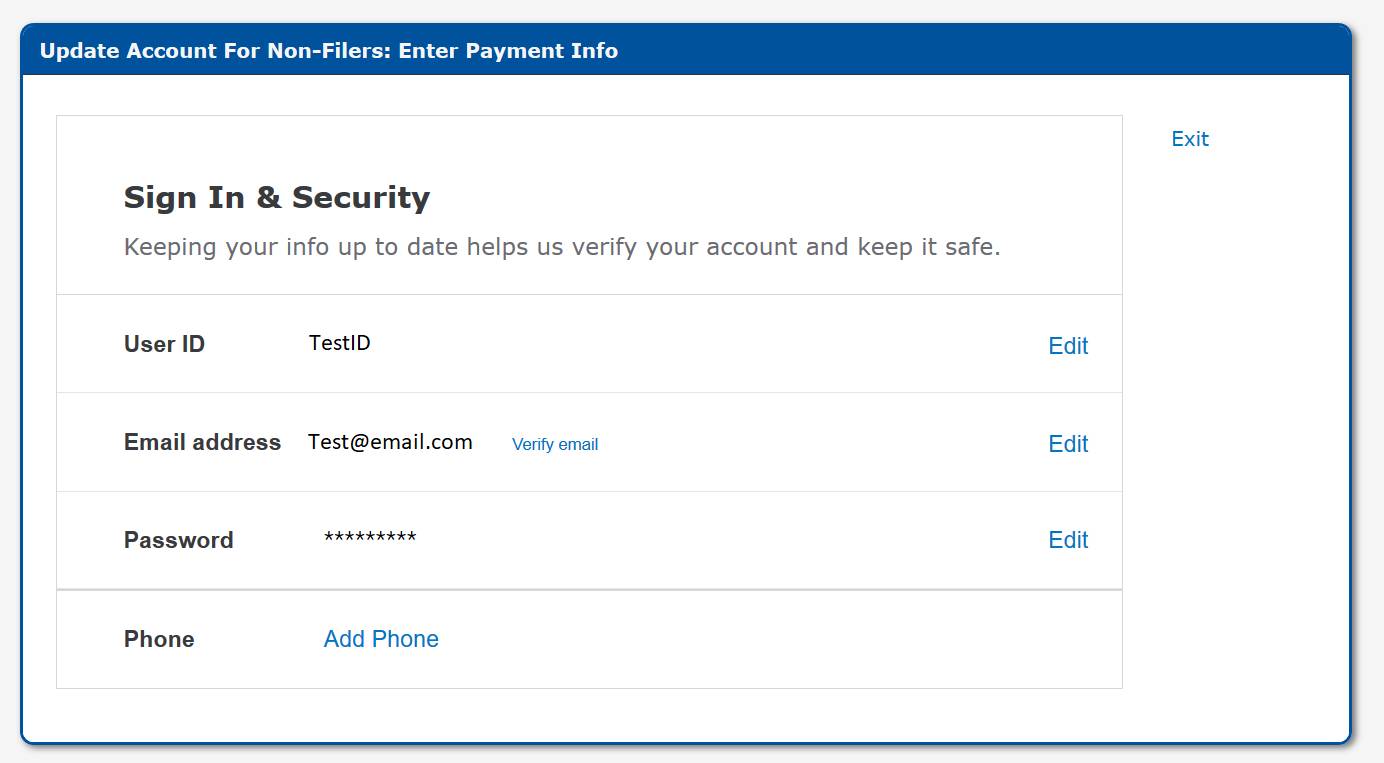Click the Password field label

coord(178,540)
